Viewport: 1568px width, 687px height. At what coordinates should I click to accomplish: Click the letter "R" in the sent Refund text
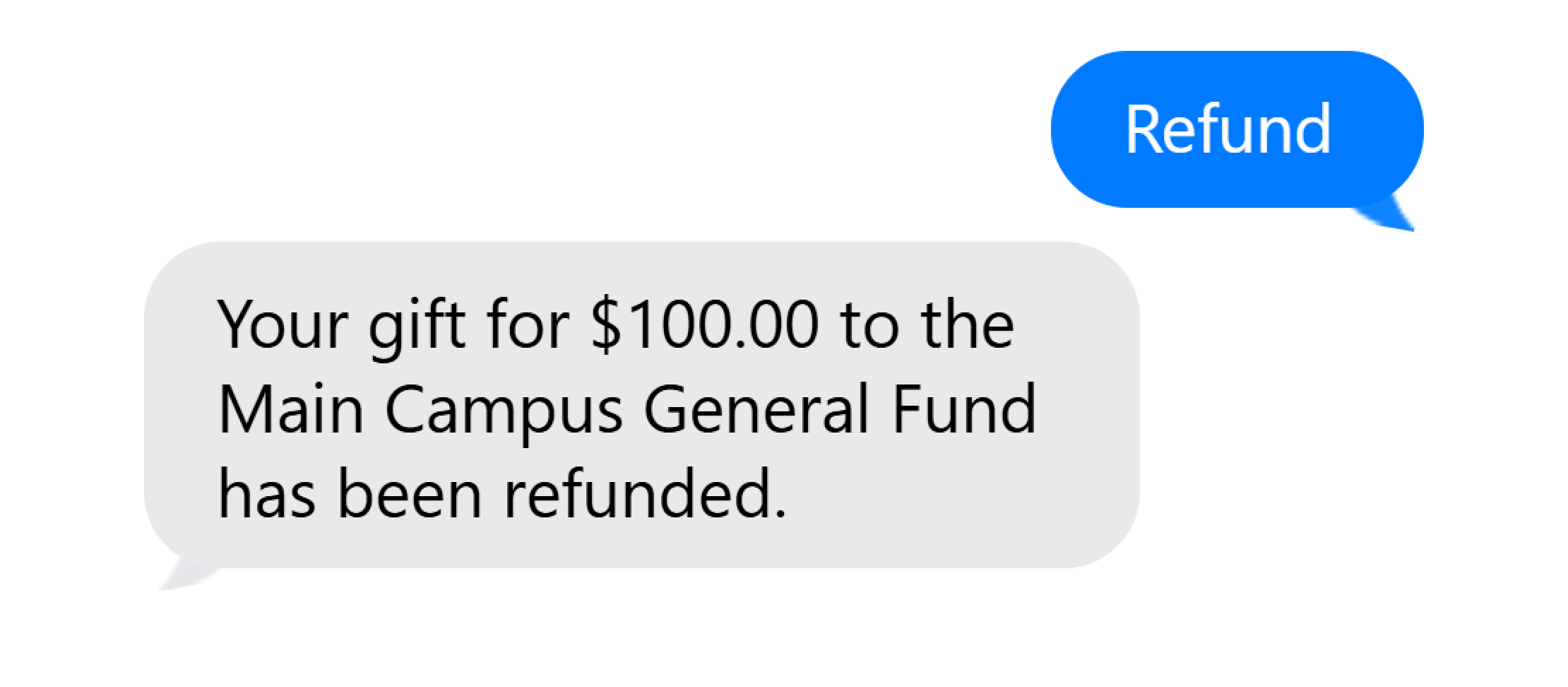coord(1143,129)
